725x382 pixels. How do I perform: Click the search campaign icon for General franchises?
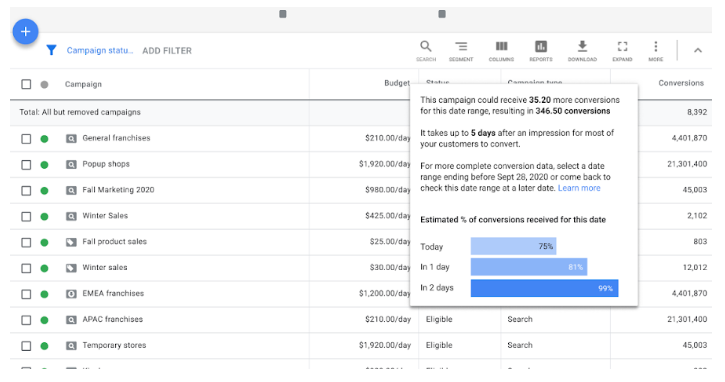pos(71,138)
